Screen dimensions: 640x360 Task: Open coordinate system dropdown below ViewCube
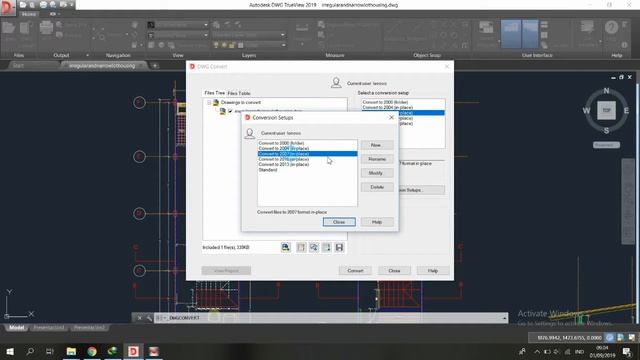click(607, 145)
